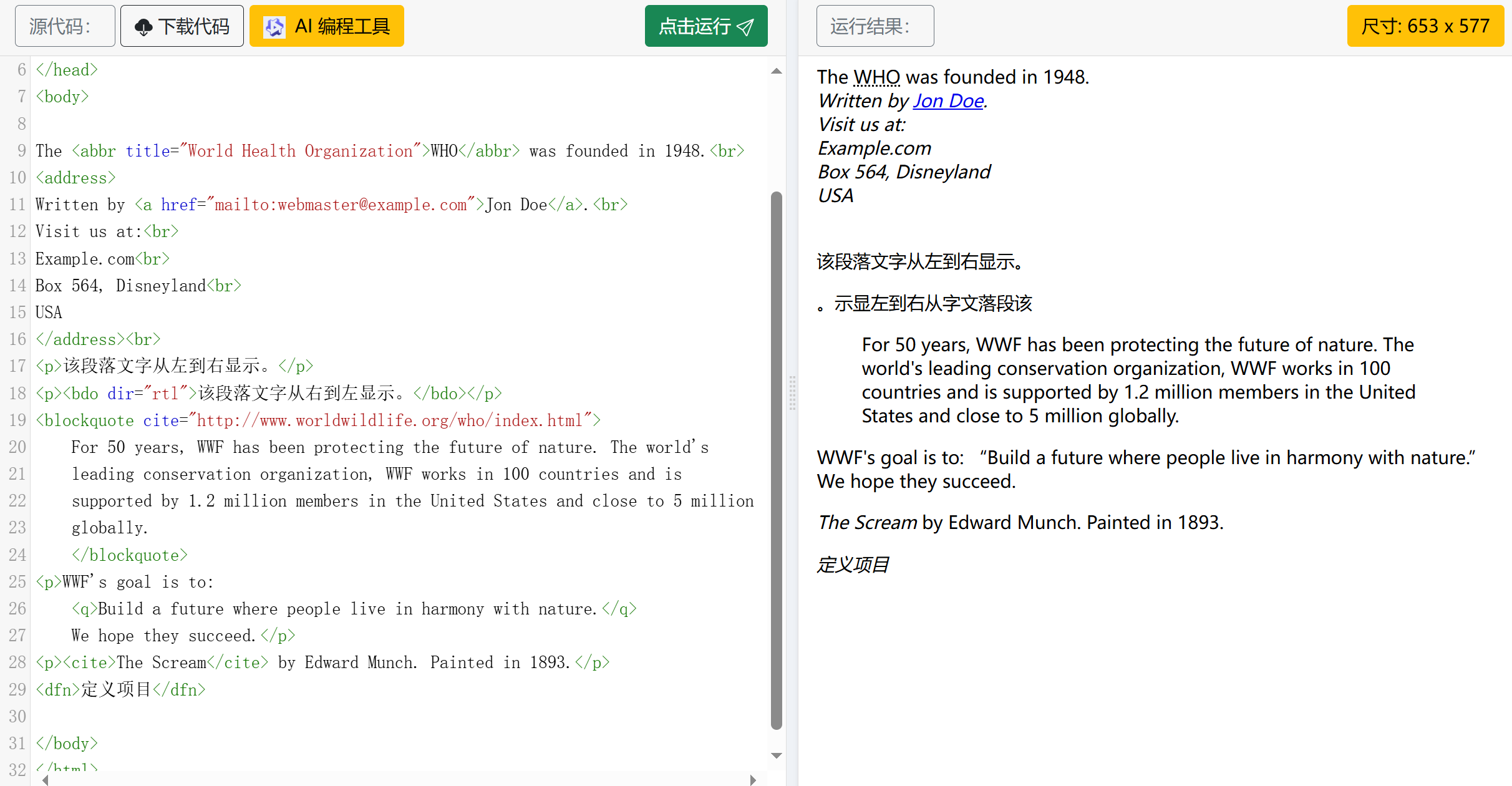
Task: Open the Jon Doe mailto link
Action: click(x=948, y=101)
